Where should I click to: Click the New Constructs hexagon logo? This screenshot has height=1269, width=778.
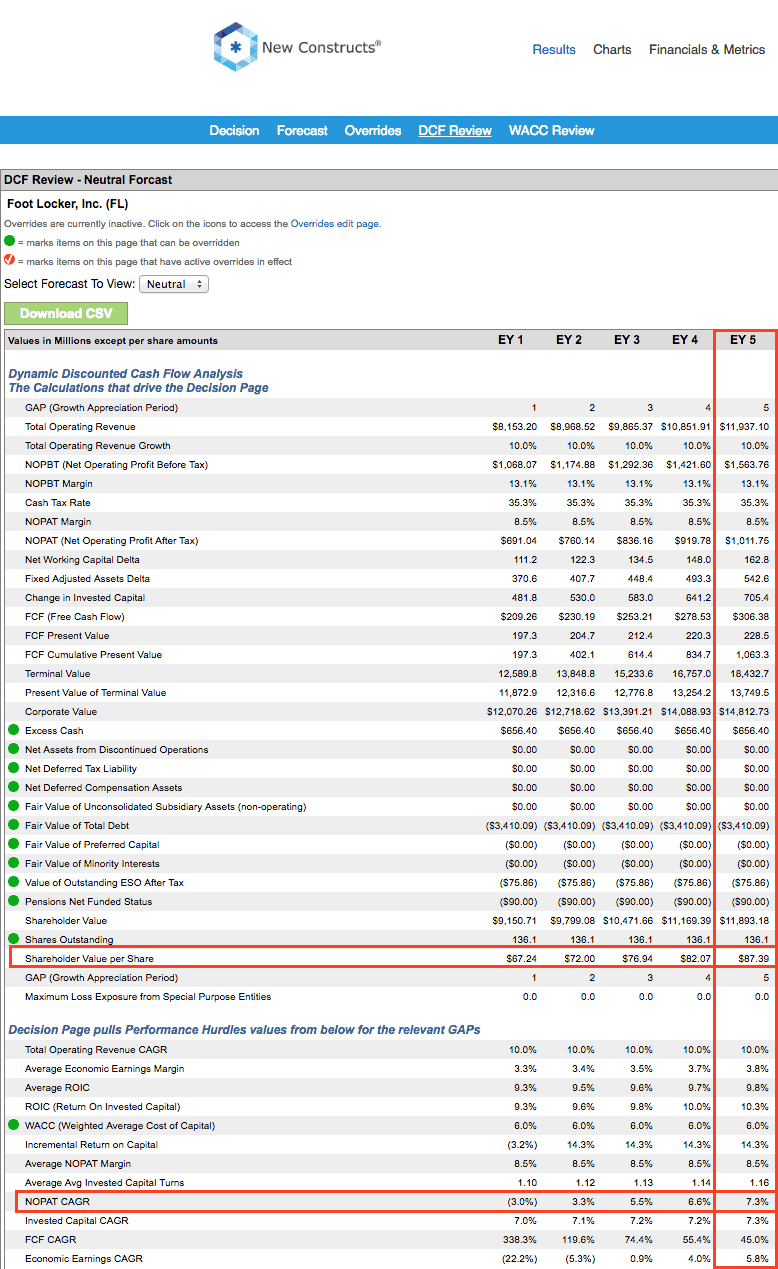coord(235,47)
